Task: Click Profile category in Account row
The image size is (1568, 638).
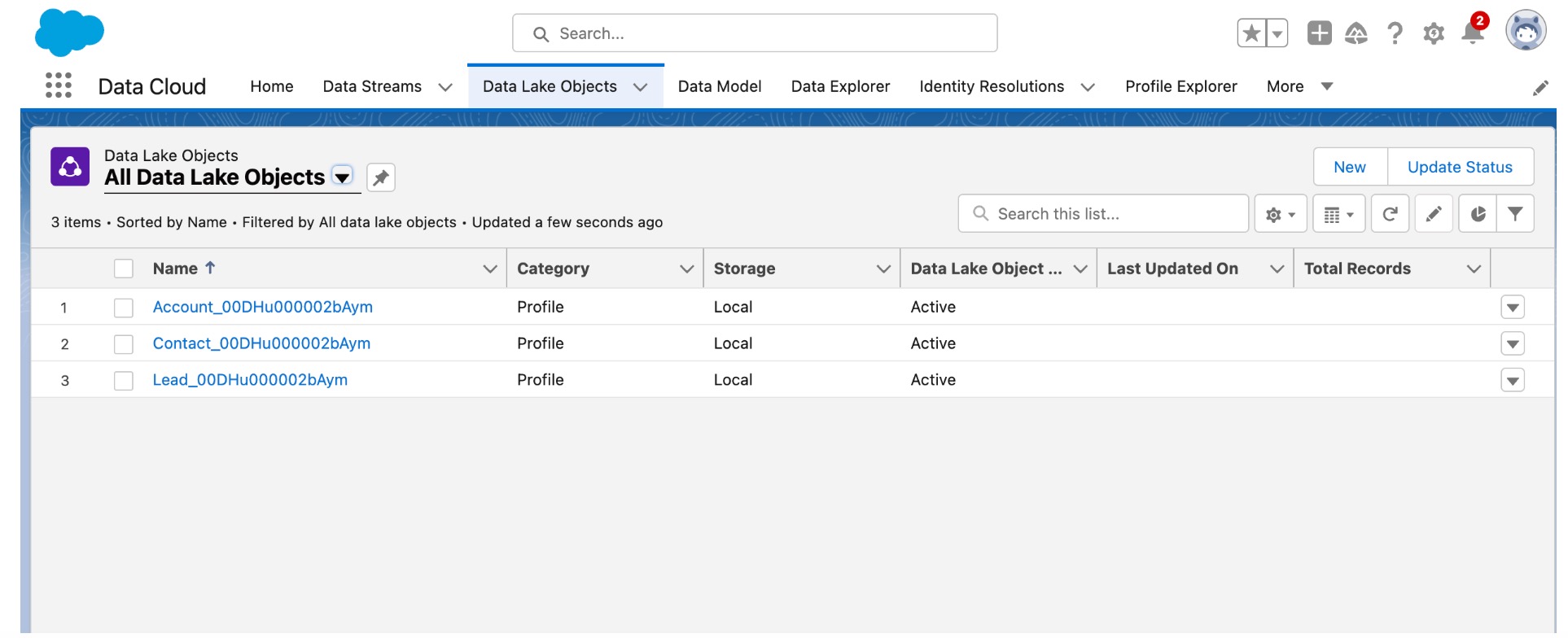Action: point(541,307)
